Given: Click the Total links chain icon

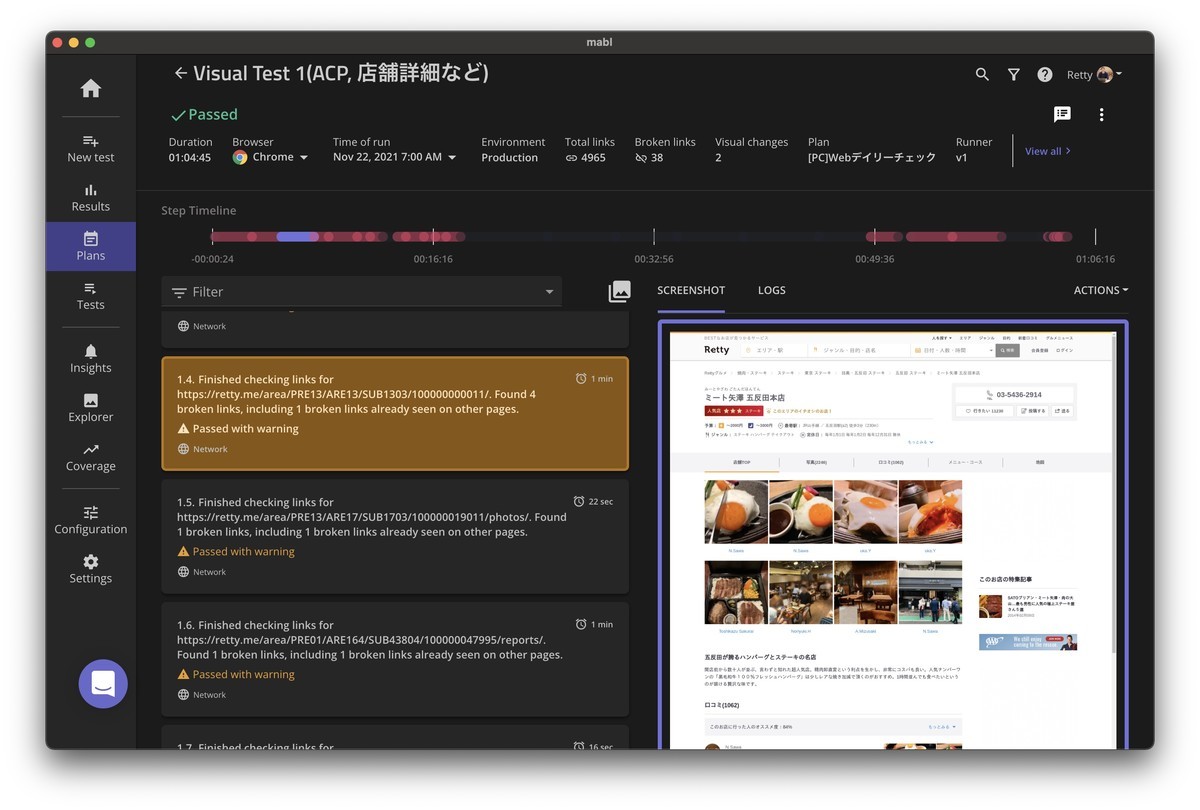Looking at the screenshot, I should coord(571,158).
